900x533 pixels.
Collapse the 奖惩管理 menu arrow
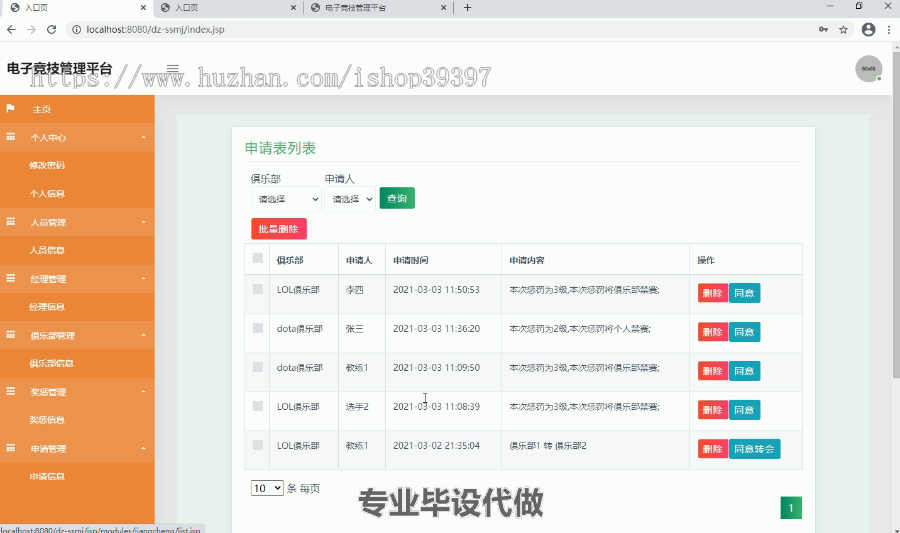(x=143, y=391)
